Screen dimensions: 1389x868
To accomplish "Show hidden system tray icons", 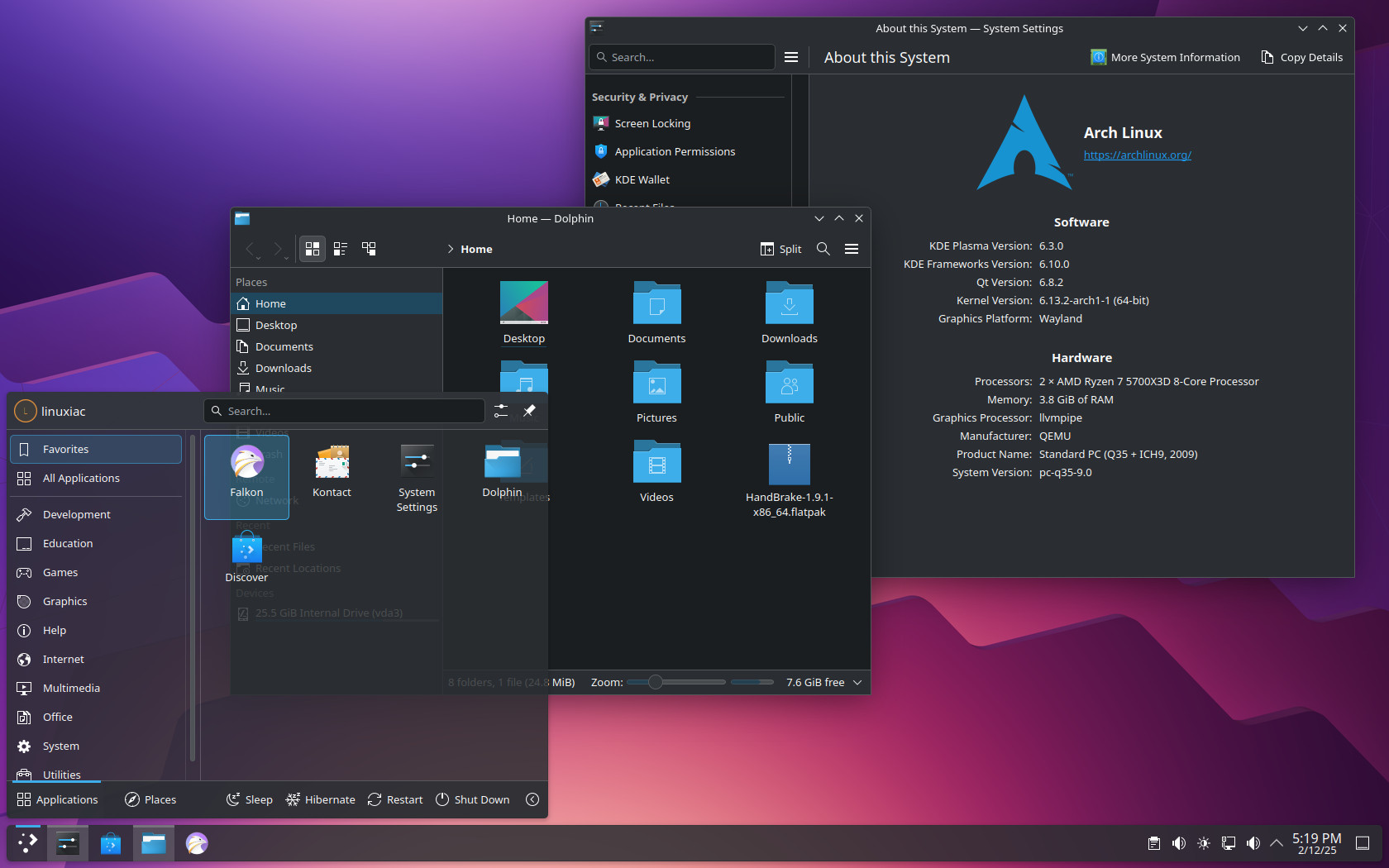I will [1277, 843].
